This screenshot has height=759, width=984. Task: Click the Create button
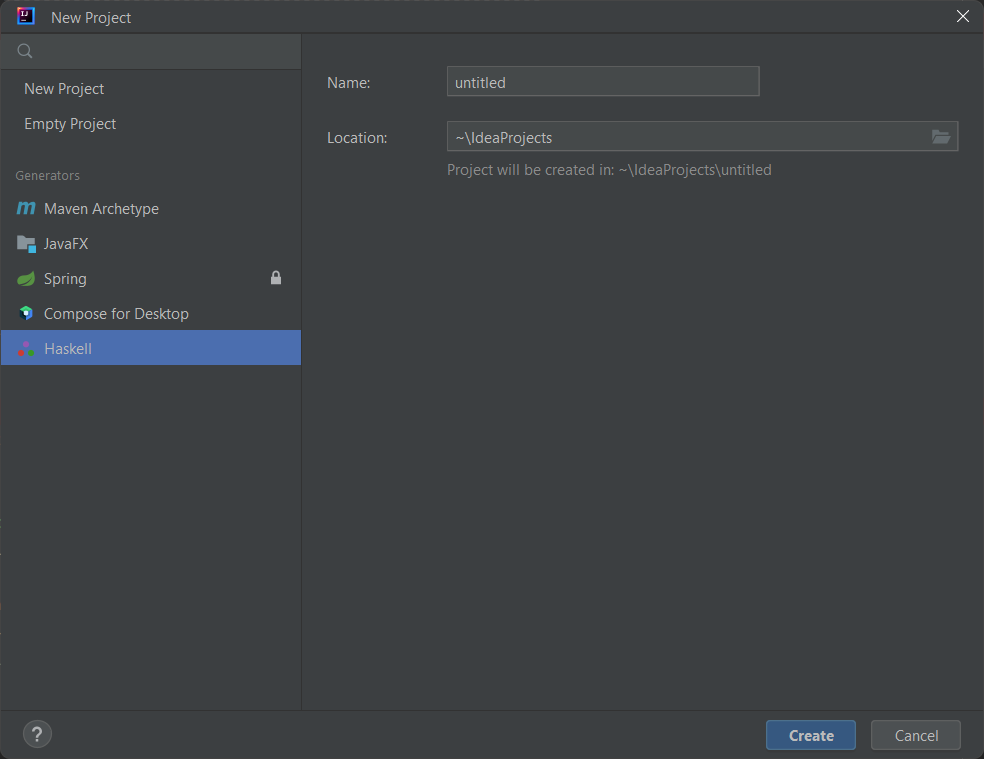point(811,735)
